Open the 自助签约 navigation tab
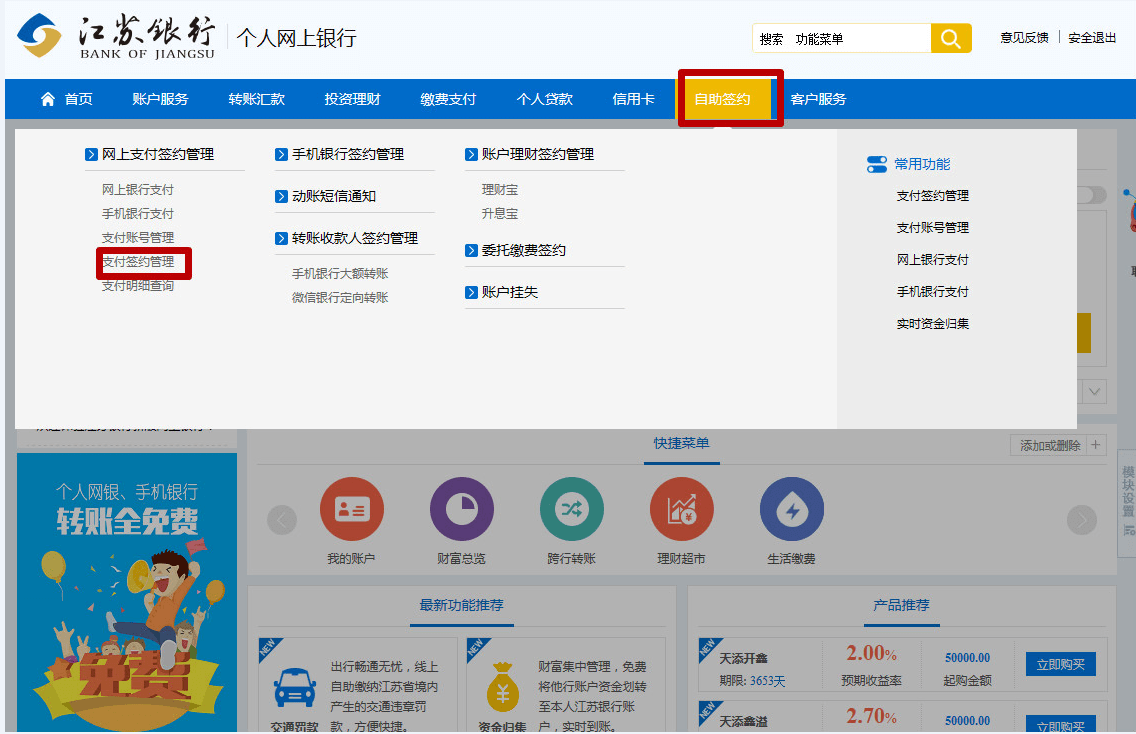Screen dimensions: 1136x734 tap(723, 99)
